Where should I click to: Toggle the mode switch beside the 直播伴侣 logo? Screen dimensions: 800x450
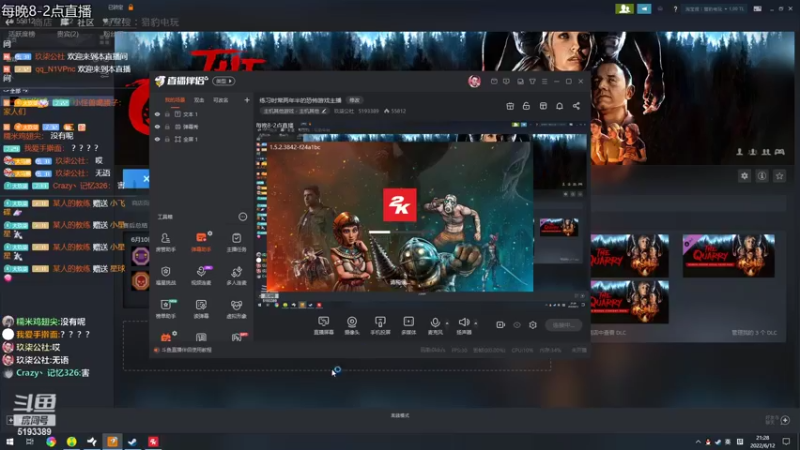tap(223, 81)
